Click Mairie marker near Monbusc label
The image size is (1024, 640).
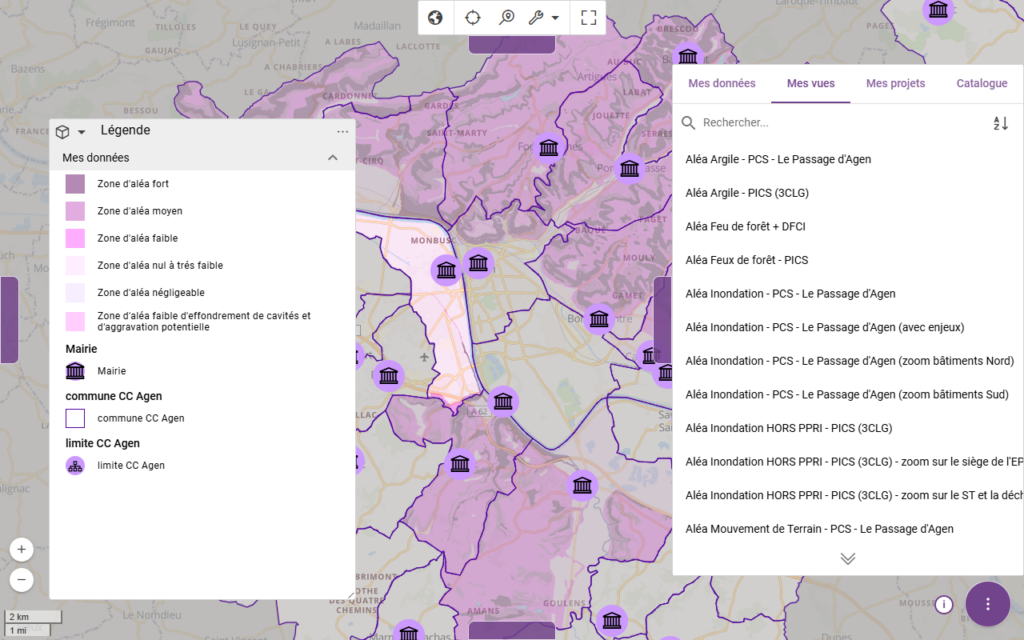(447, 270)
